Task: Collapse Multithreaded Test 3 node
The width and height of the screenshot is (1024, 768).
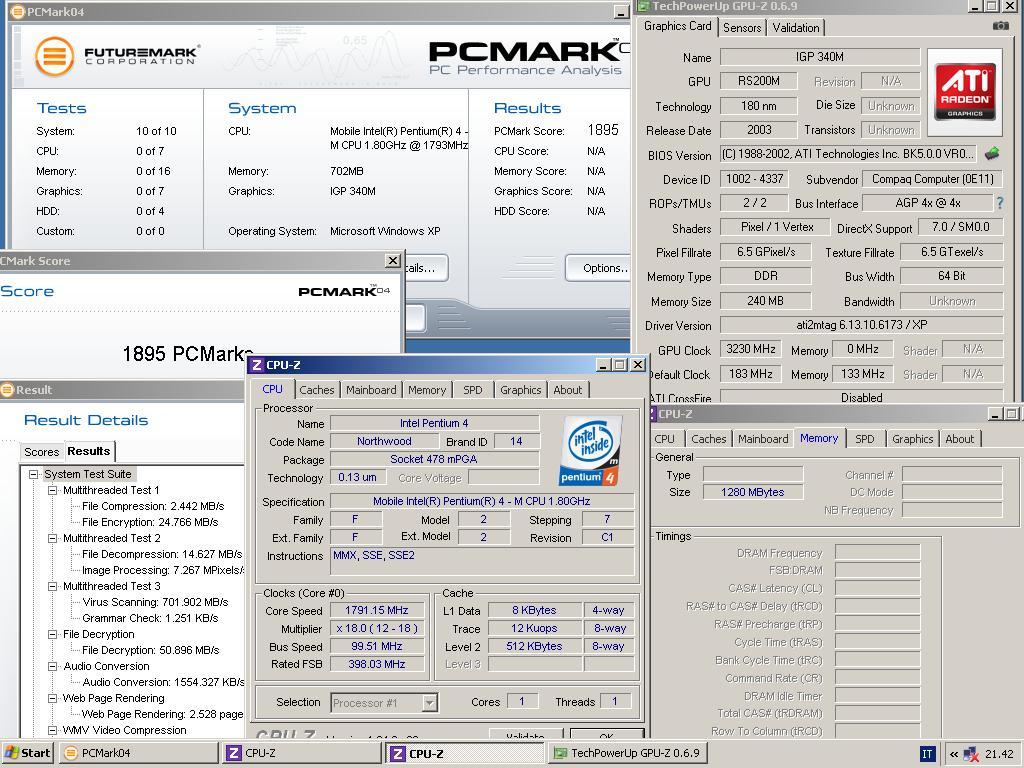Action: [x=52, y=586]
